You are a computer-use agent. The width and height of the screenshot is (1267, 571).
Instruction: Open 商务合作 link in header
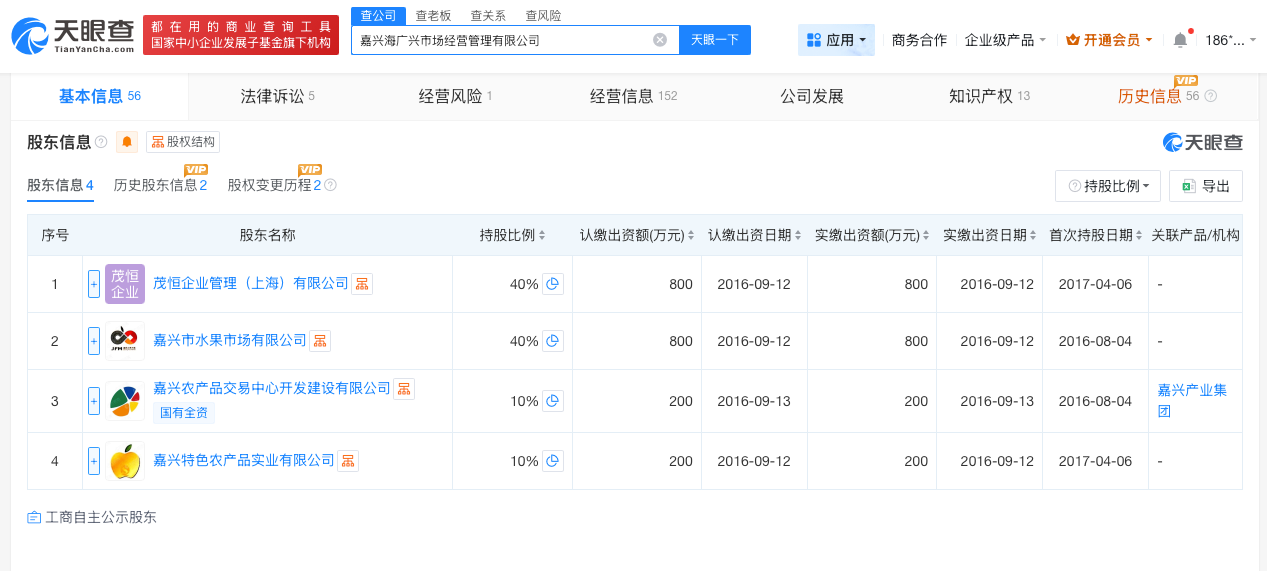pyautogui.click(x=919, y=40)
